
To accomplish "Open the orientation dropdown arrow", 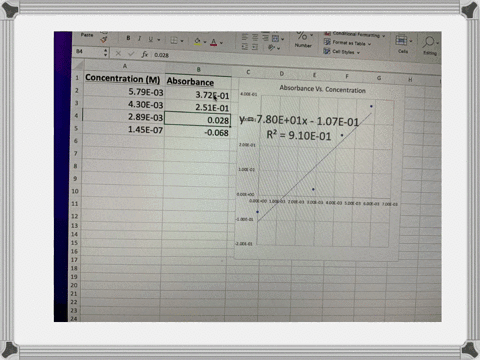I will 278,49.
